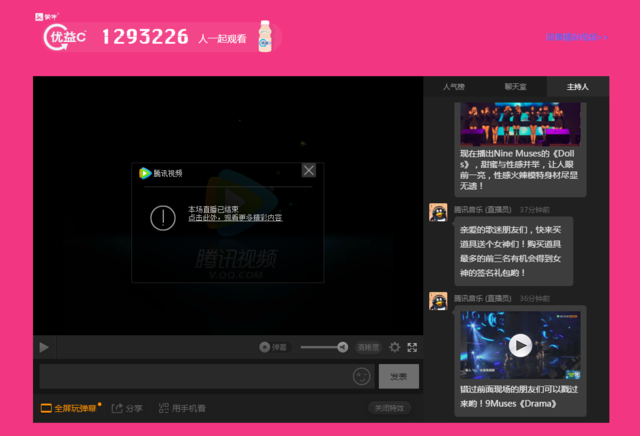Click the play button in video controls

click(44, 347)
